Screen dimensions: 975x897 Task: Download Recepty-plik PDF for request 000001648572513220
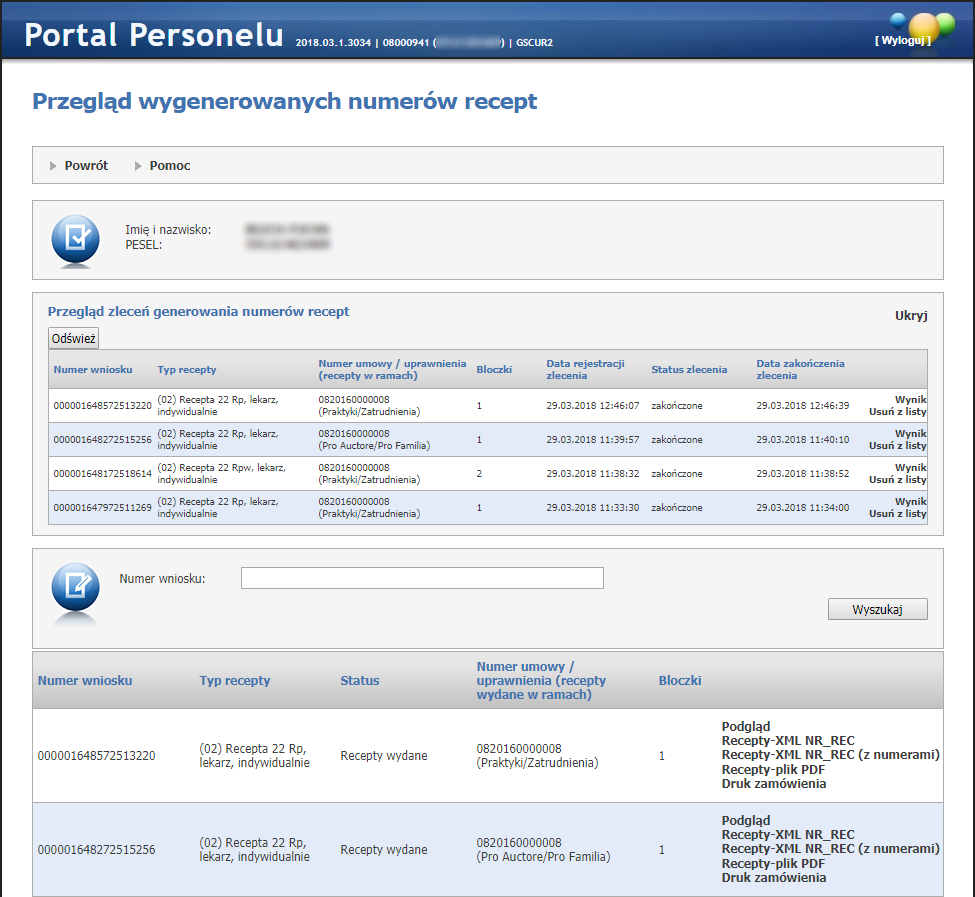click(773, 770)
